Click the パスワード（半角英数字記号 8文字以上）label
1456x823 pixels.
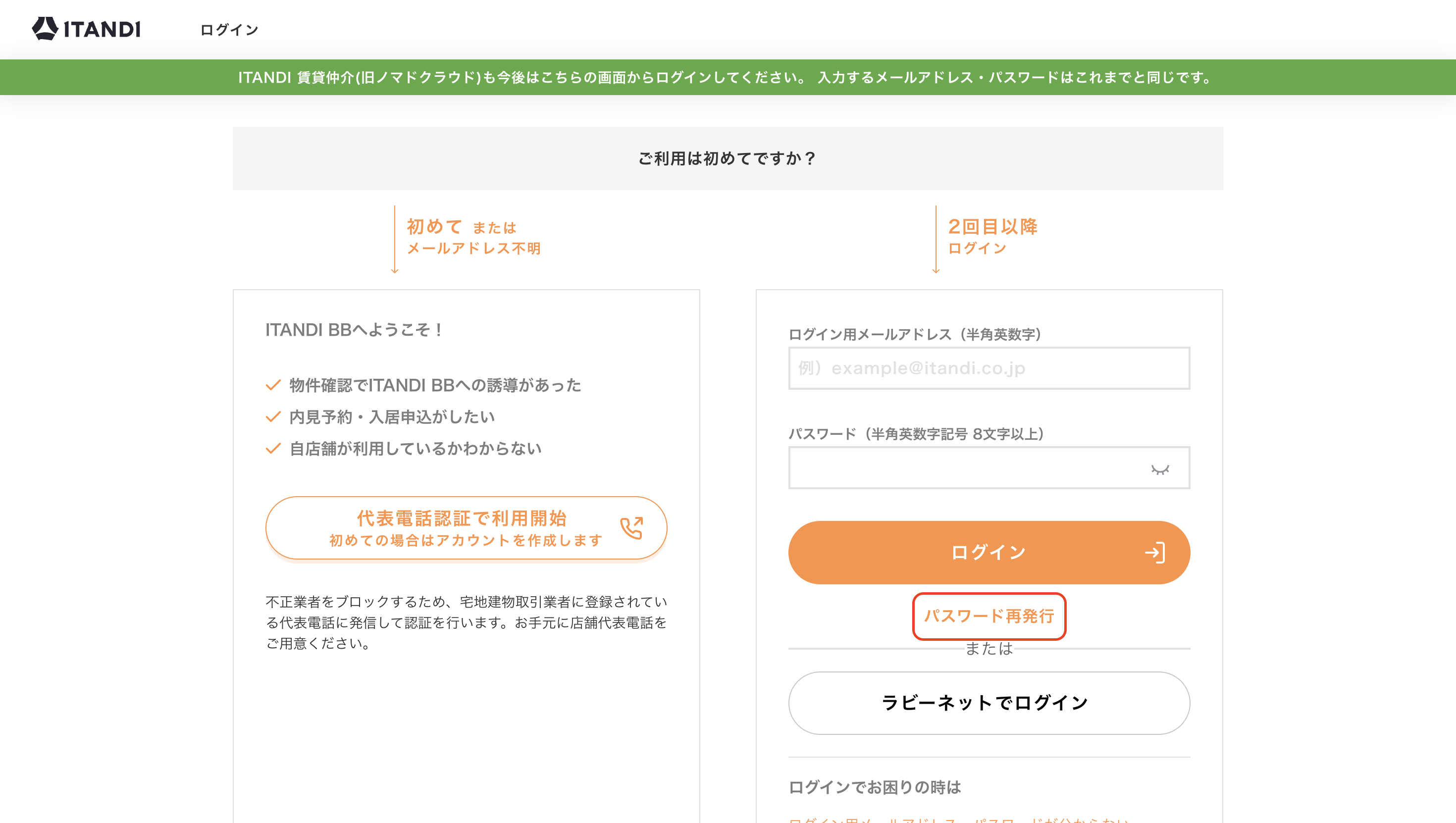coord(916,434)
